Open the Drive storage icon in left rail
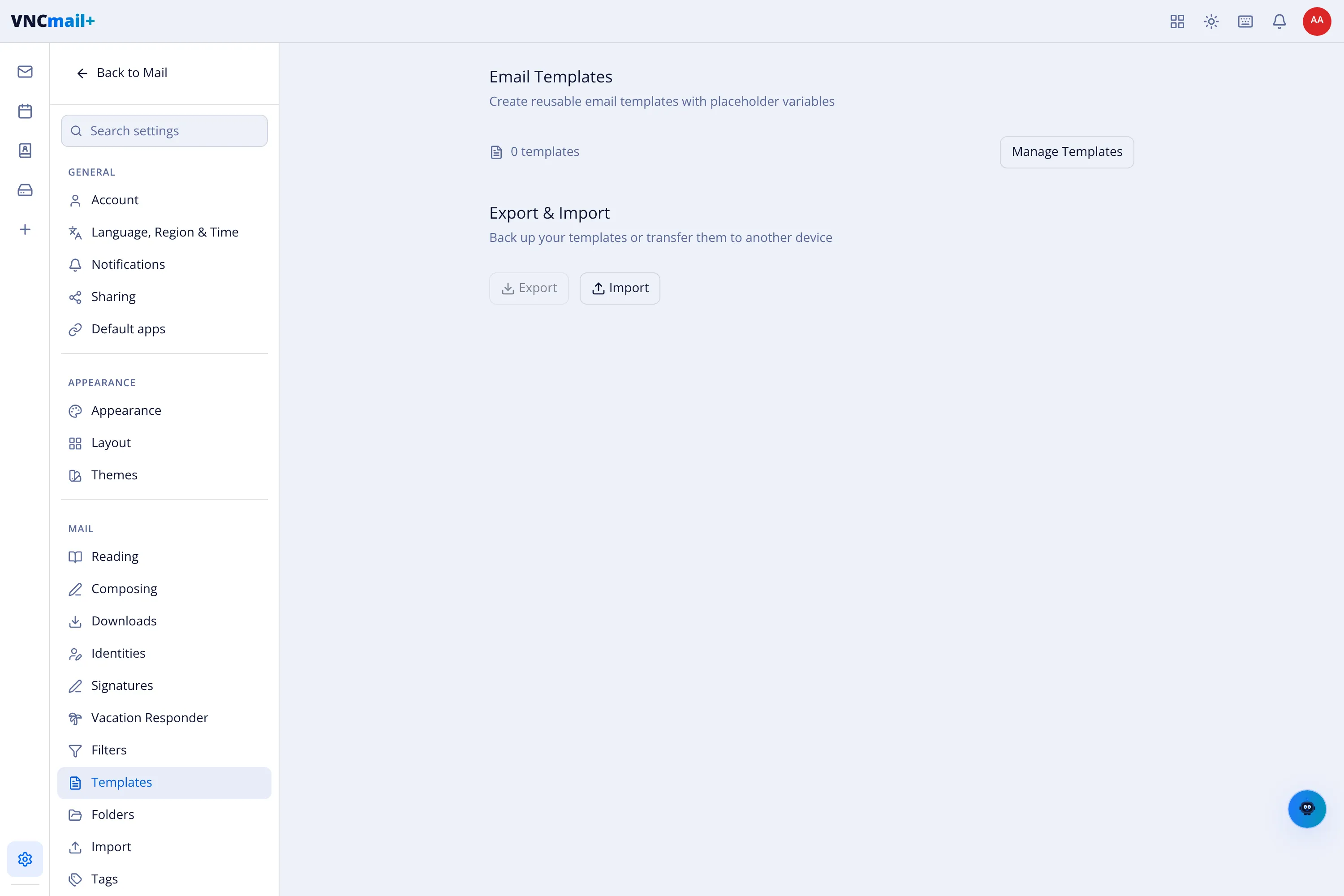1344x896 pixels. click(25, 190)
